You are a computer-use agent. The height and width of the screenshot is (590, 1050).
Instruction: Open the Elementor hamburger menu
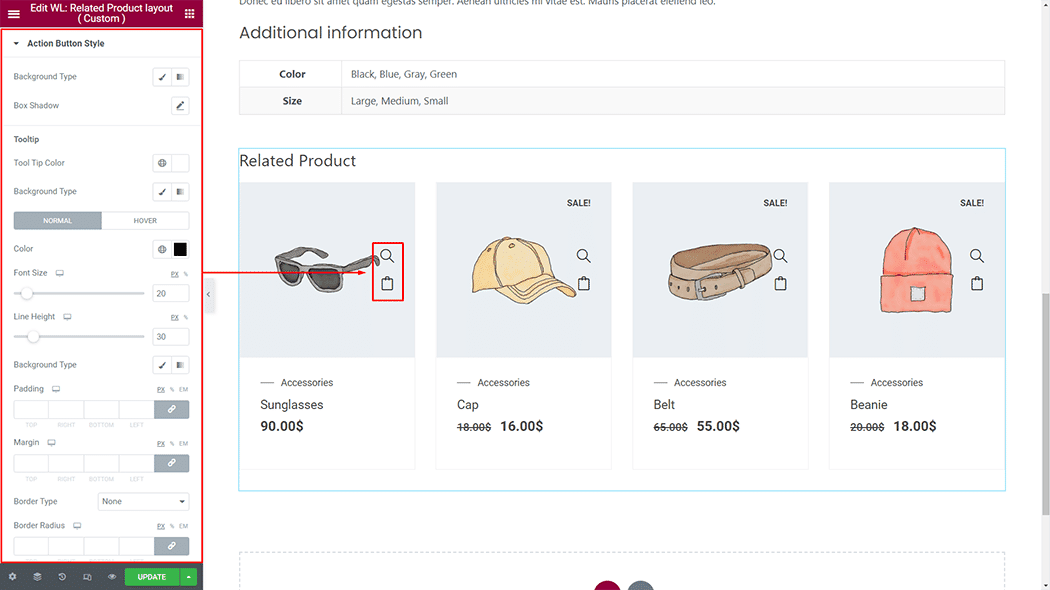pos(13,14)
